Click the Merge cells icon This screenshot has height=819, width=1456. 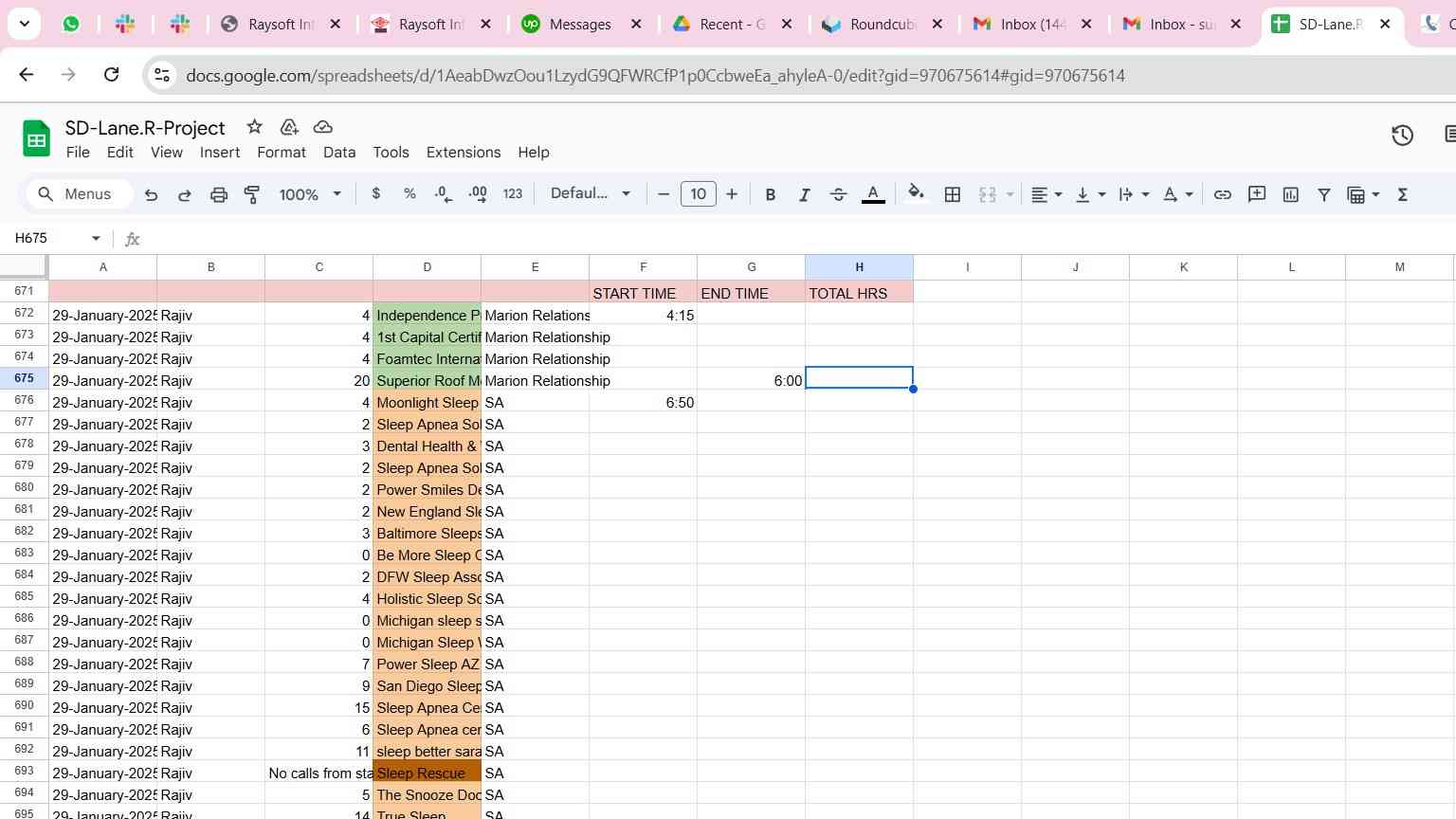988,194
